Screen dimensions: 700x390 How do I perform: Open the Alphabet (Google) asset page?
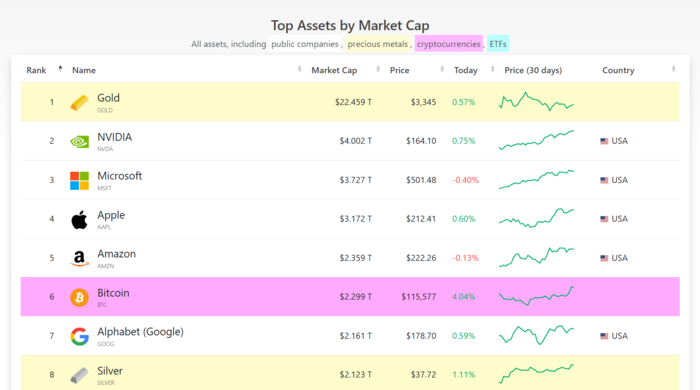tap(140, 332)
